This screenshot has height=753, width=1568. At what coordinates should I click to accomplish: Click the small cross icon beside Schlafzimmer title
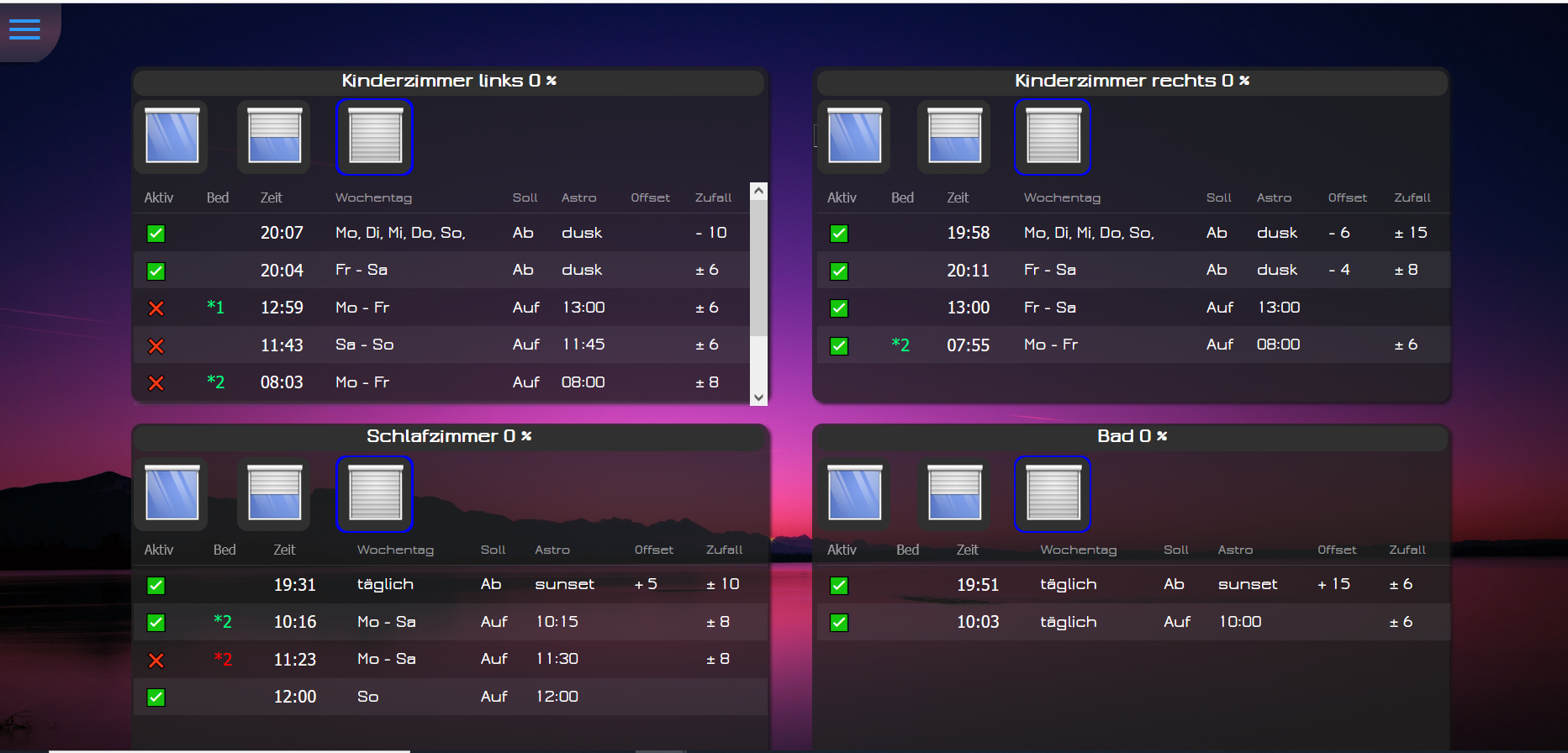pos(526,436)
